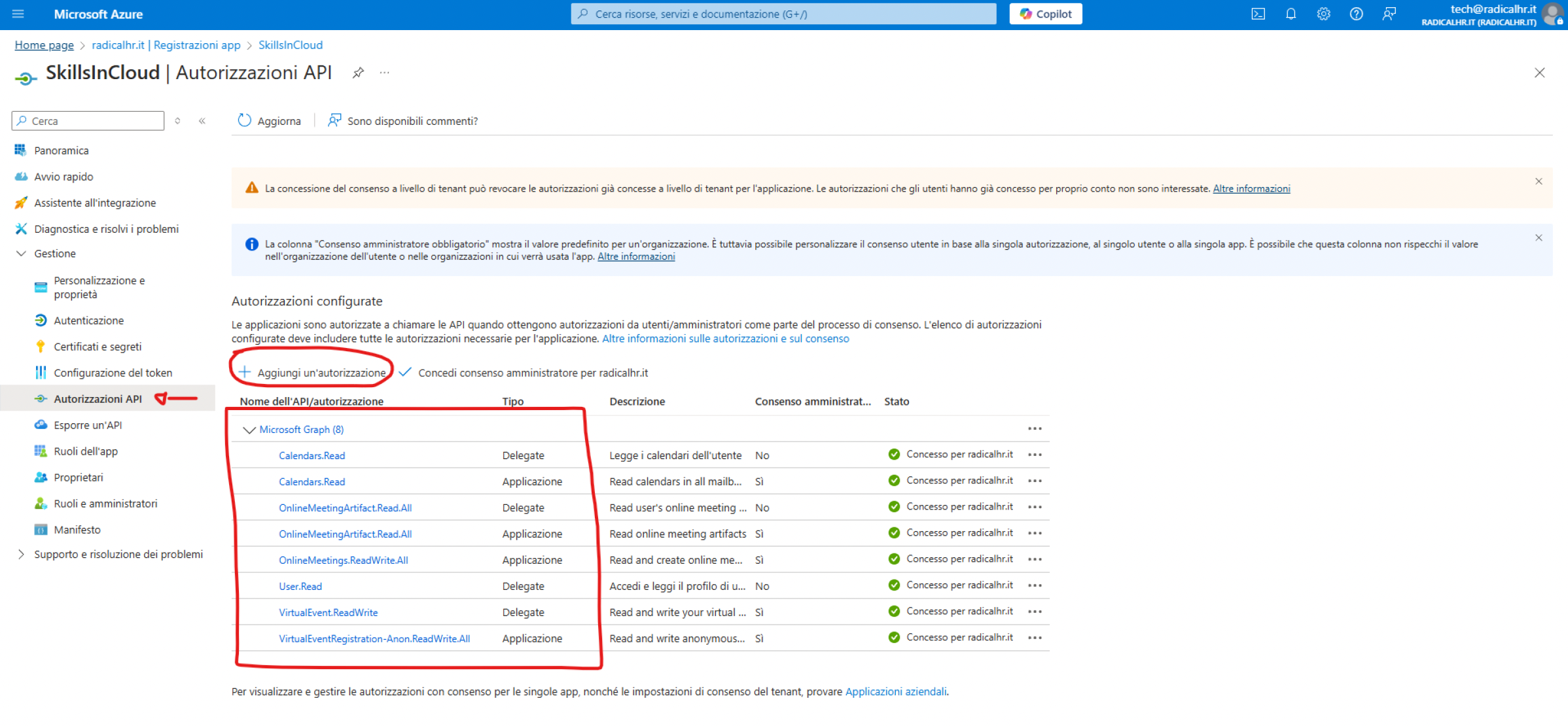Collapse the Microsoft Graph (8) group
This screenshot has height=726, width=1568.
[249, 430]
